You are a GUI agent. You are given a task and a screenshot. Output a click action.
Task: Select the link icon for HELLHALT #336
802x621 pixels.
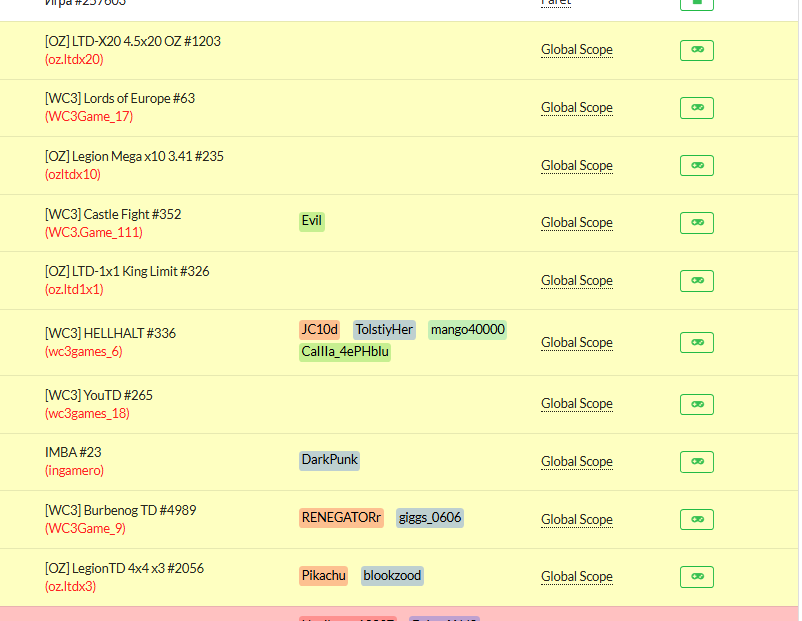coord(697,342)
